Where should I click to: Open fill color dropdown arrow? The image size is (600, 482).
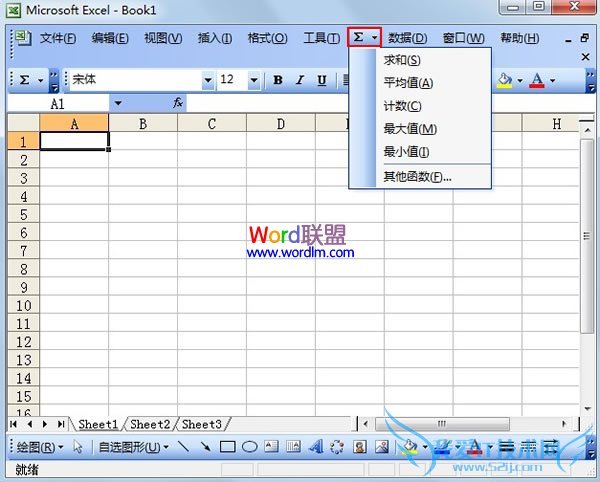point(520,80)
